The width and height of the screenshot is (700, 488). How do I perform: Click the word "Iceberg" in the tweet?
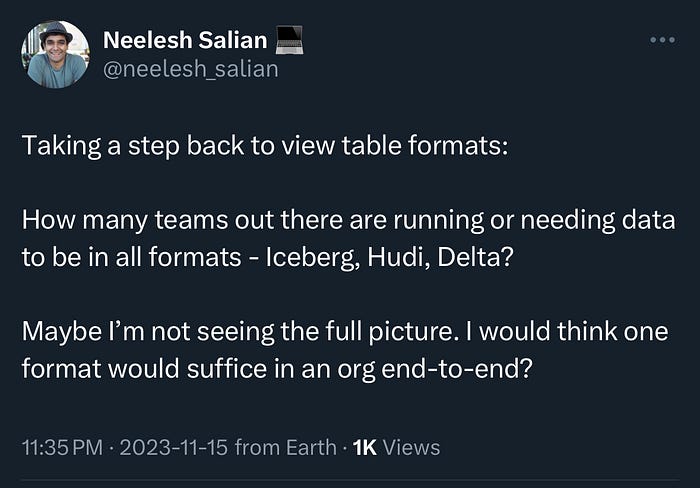[302, 256]
